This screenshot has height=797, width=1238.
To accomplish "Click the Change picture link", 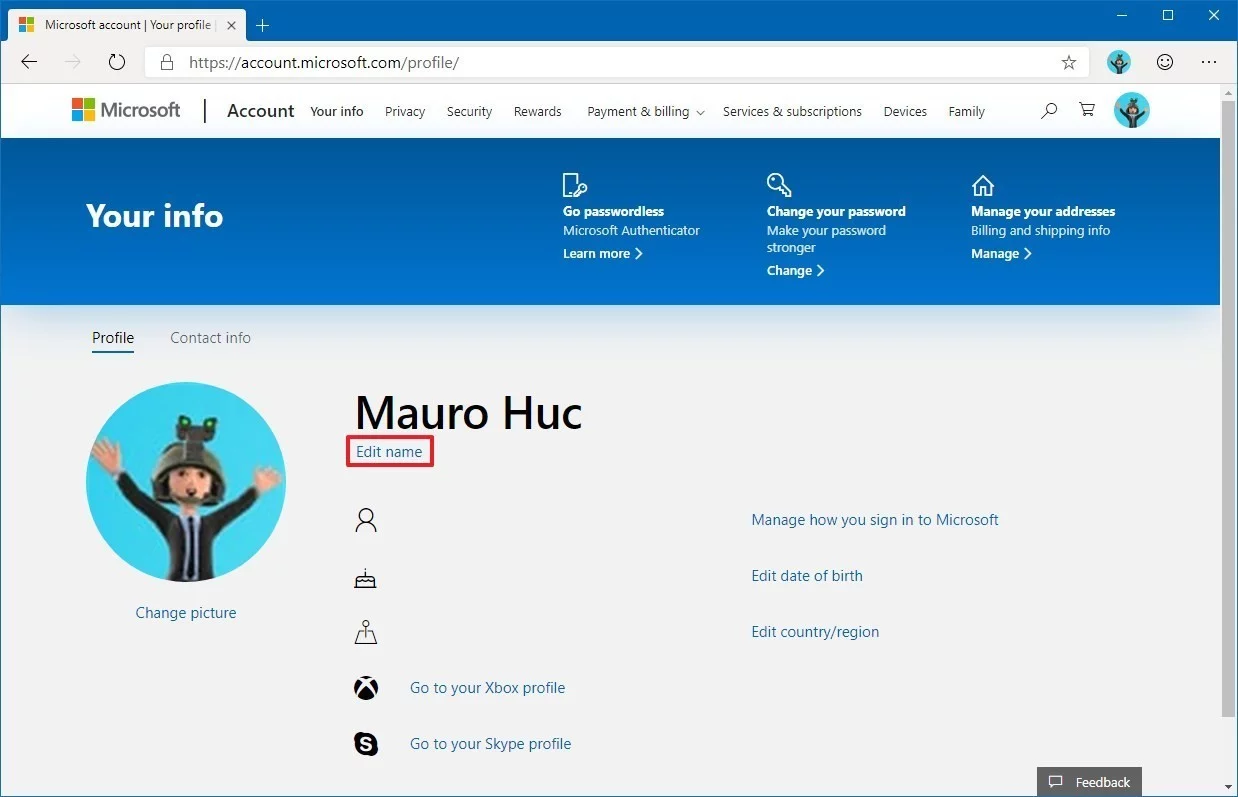I will coord(186,613).
